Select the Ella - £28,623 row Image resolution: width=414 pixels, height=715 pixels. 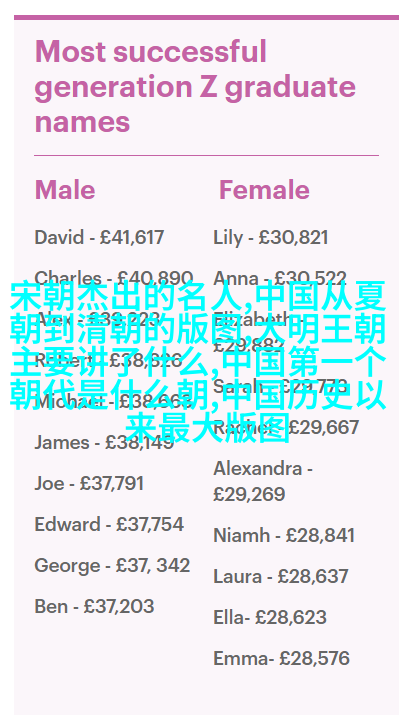(x=270, y=617)
